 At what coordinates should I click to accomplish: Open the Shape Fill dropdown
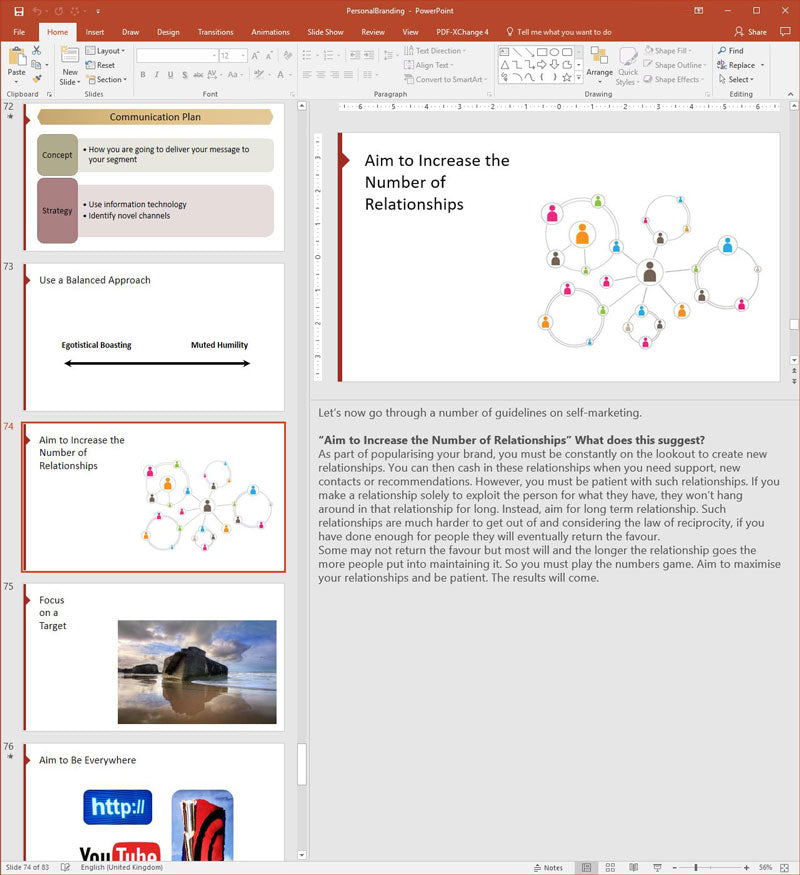coord(668,50)
